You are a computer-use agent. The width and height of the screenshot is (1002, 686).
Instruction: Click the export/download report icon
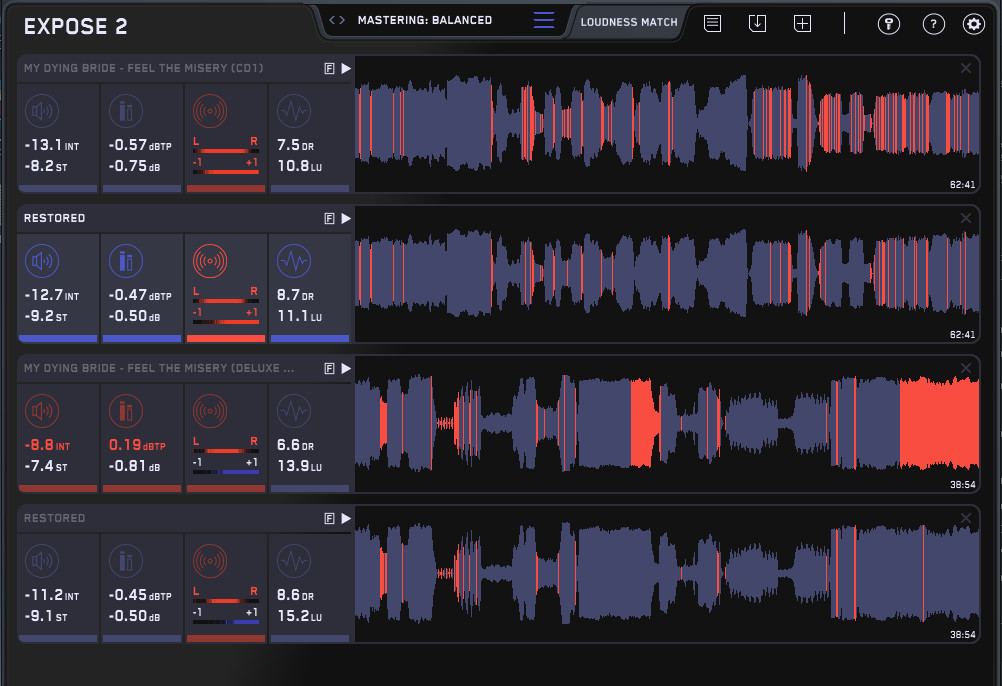757,23
